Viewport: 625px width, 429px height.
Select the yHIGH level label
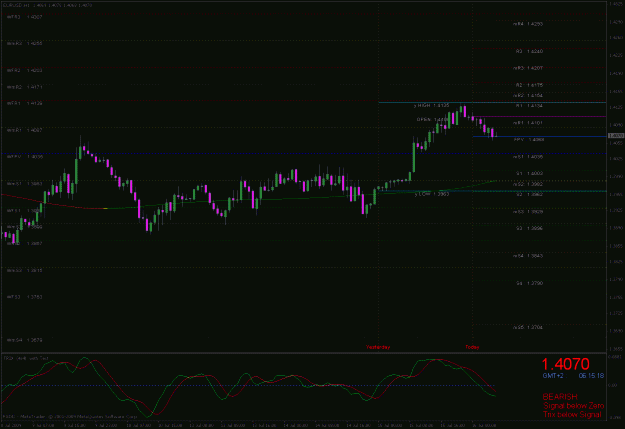point(432,105)
